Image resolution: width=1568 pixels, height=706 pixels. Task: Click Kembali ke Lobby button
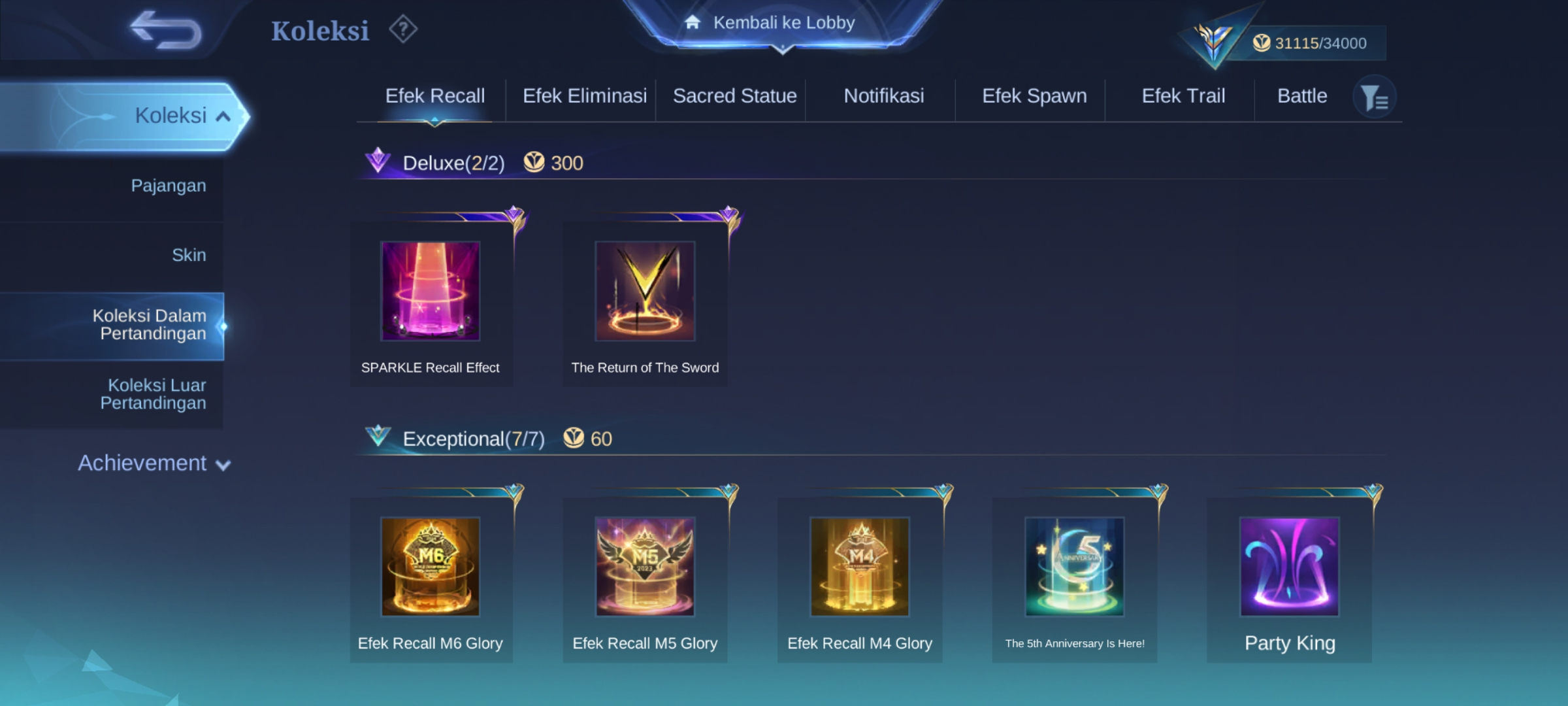click(783, 24)
